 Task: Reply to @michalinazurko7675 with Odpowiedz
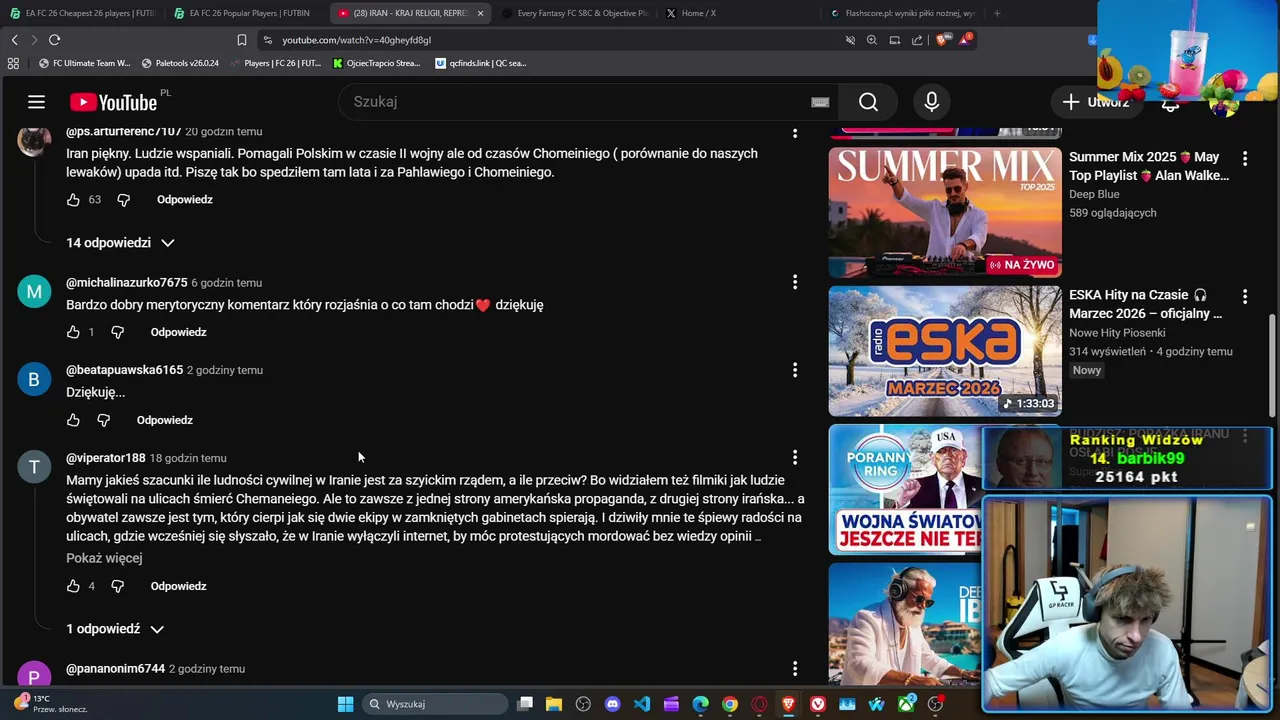pyautogui.click(x=179, y=332)
